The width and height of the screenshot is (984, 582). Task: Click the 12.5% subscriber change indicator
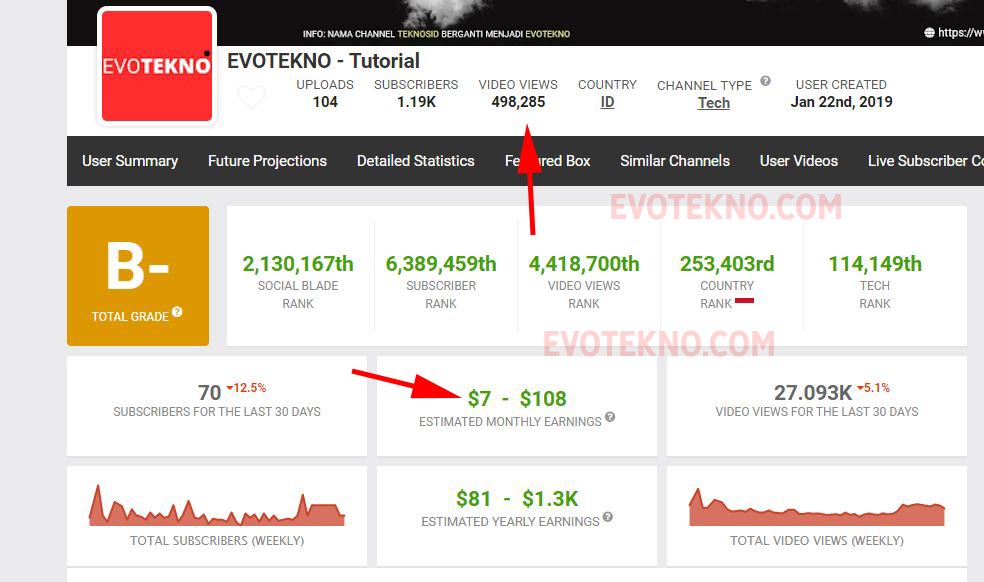coord(247,388)
